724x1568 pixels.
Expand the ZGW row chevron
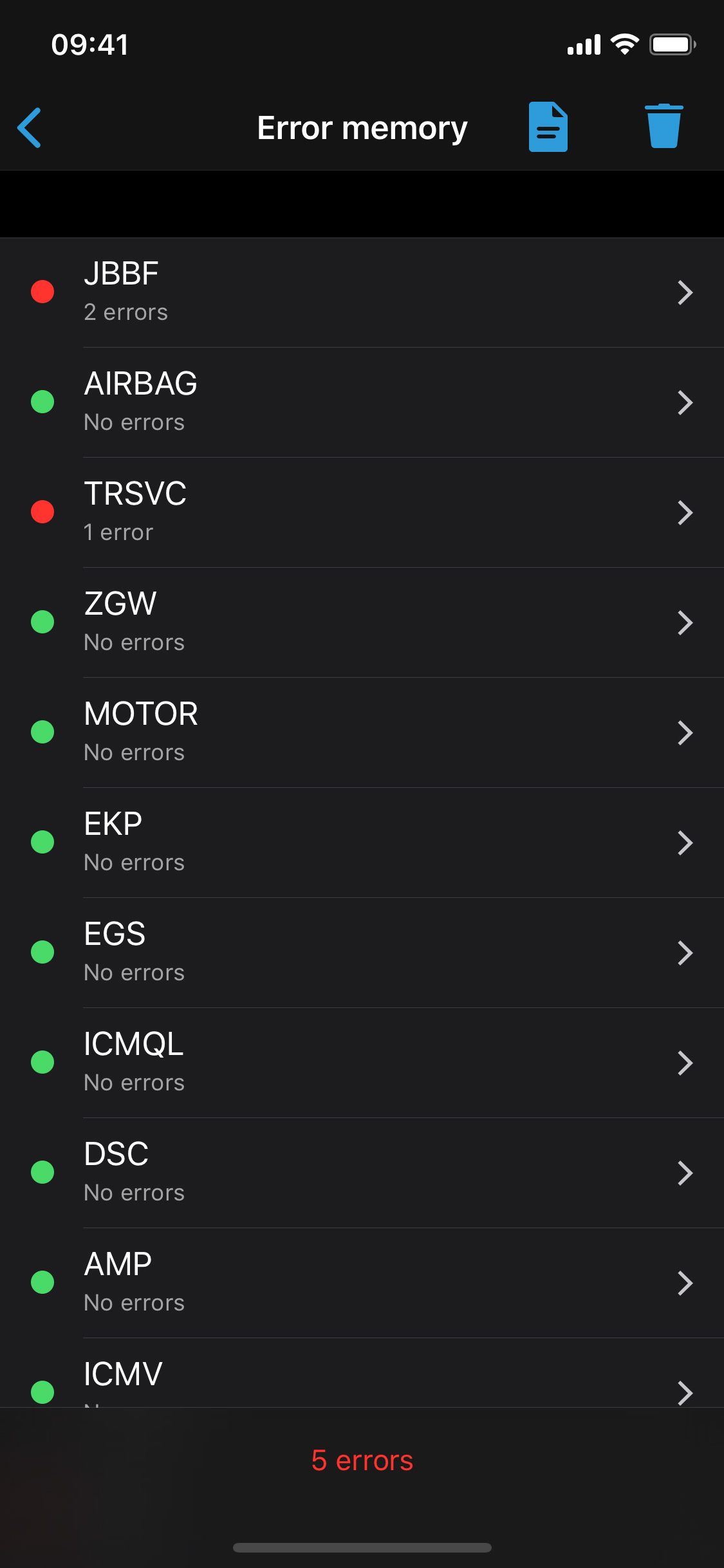click(685, 623)
